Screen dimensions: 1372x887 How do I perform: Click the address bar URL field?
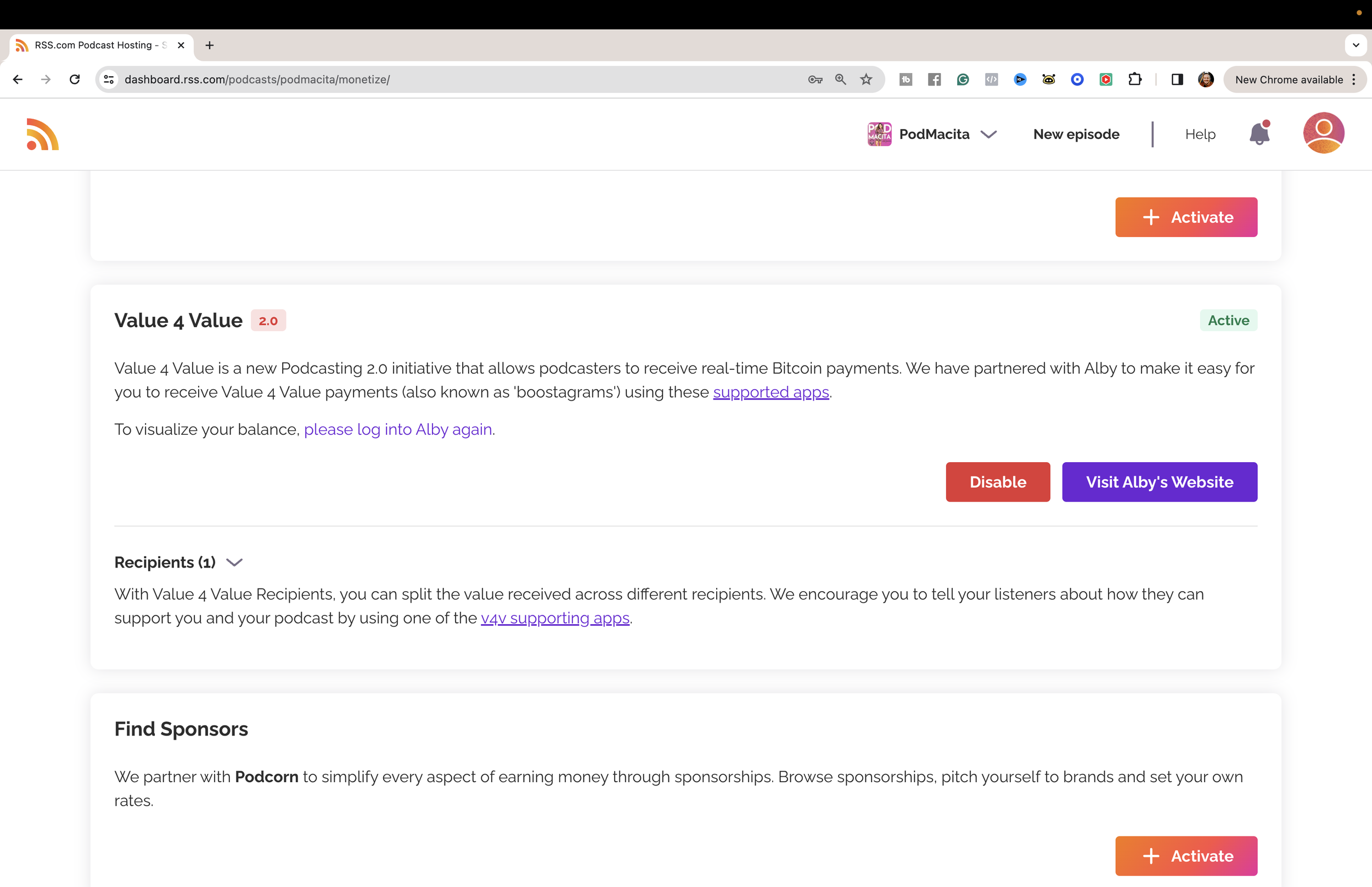449,80
